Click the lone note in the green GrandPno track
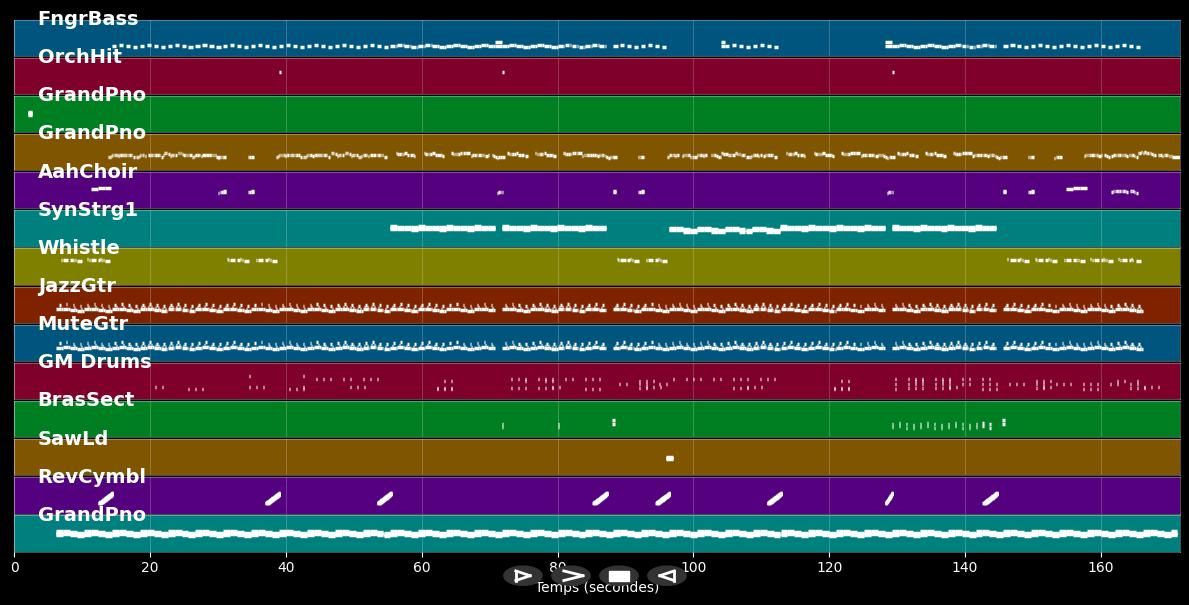The width and height of the screenshot is (1189, 605). tap(30, 114)
